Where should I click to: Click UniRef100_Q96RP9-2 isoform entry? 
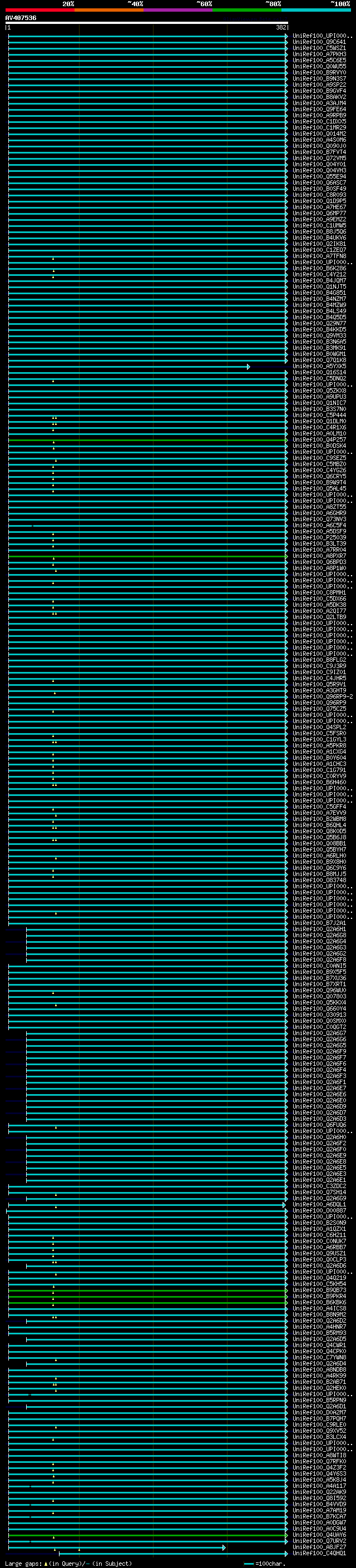(x=323, y=697)
